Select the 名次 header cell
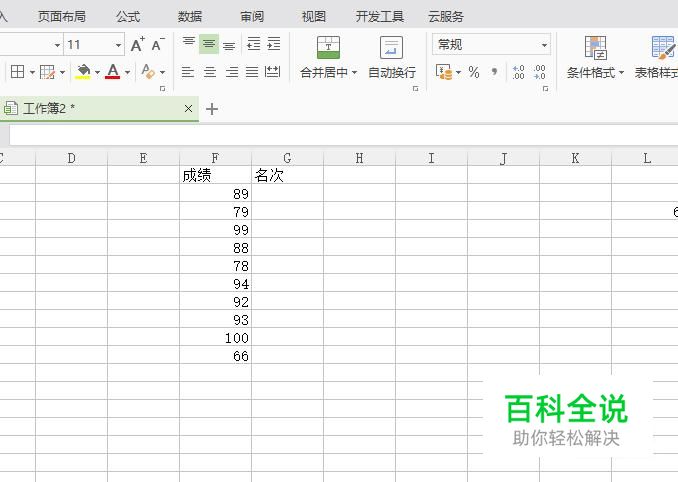Viewport: 678px width, 482px height. pyautogui.click(x=287, y=175)
